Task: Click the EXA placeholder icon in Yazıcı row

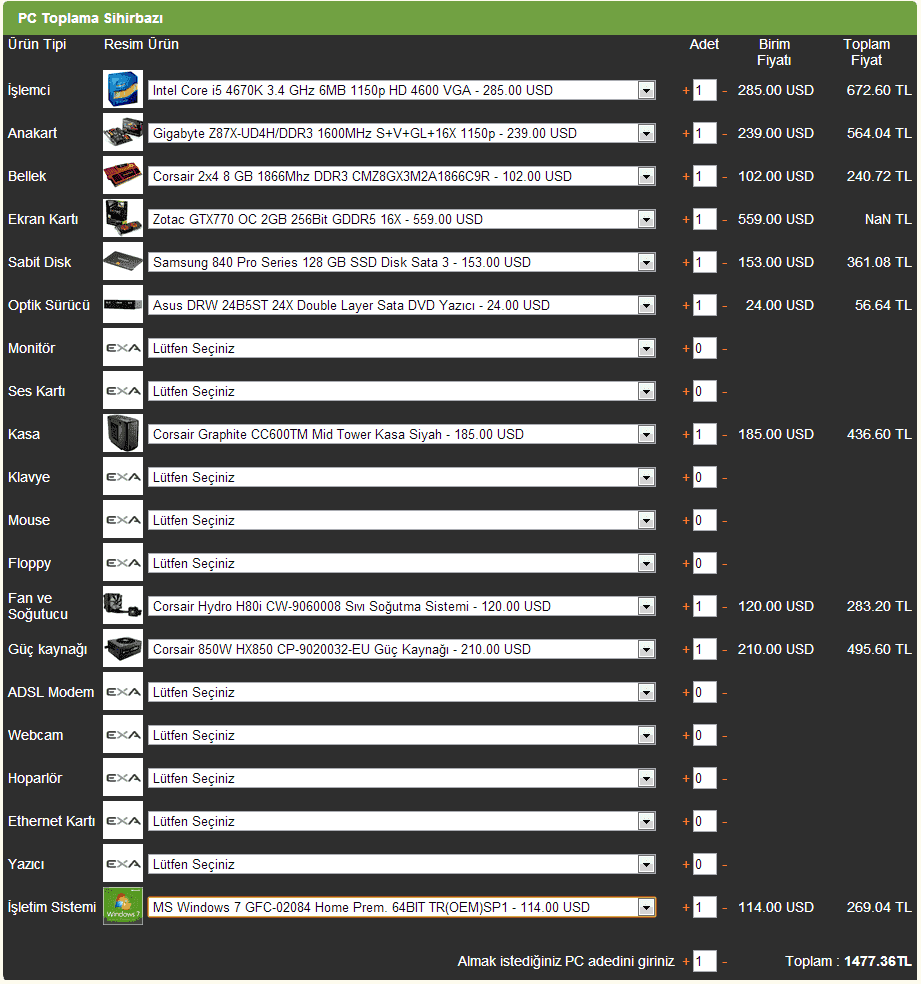Action: click(123, 864)
